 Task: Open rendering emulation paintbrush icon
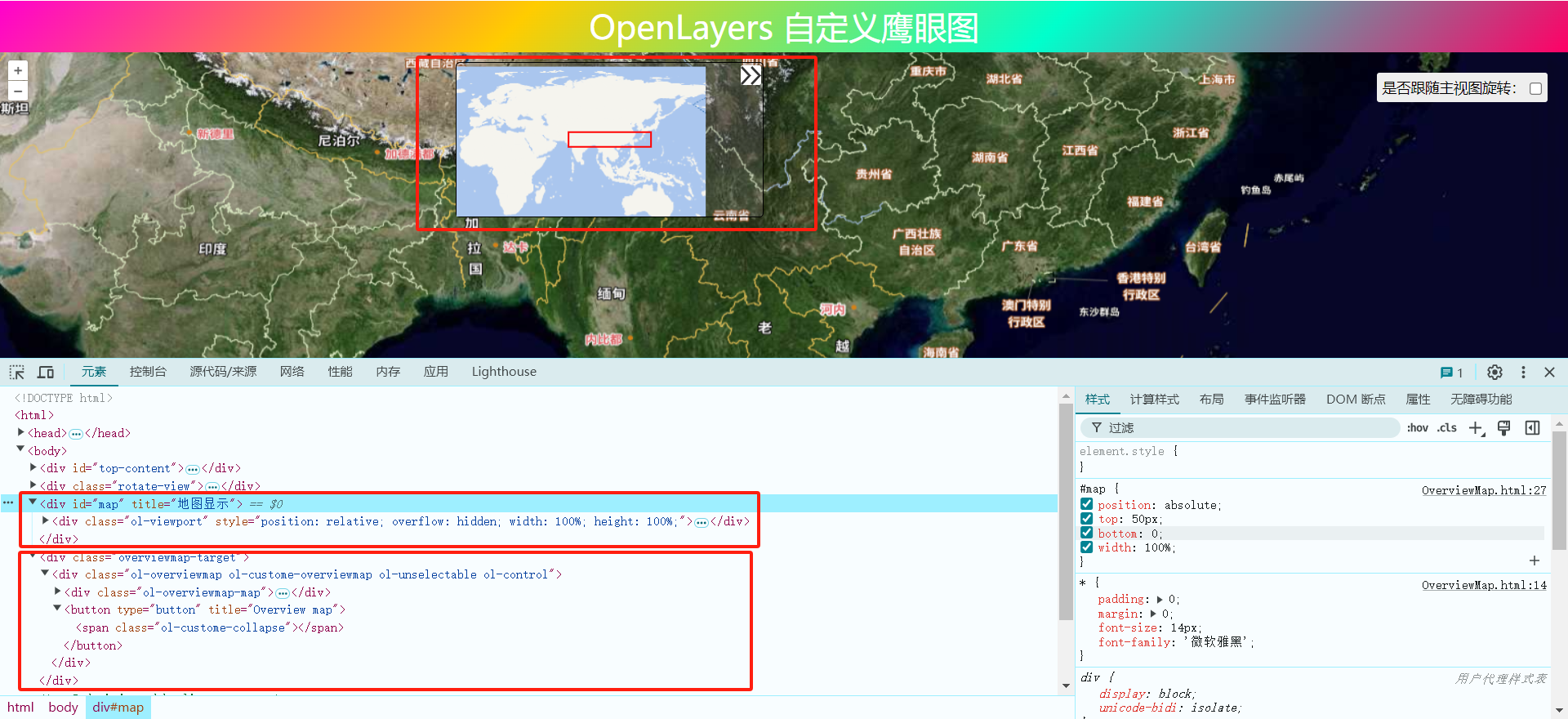[x=1504, y=428]
